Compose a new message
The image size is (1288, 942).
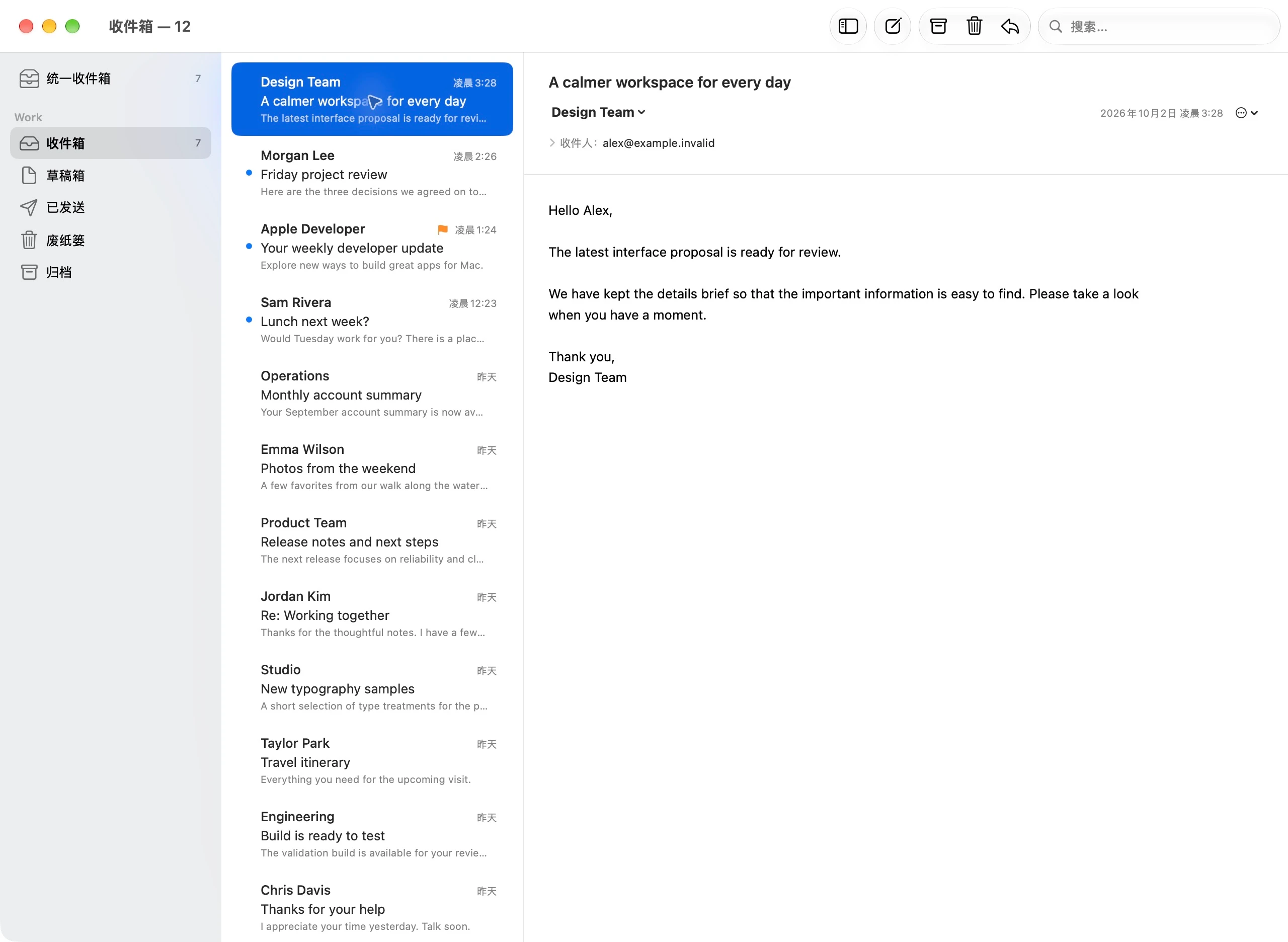893,26
